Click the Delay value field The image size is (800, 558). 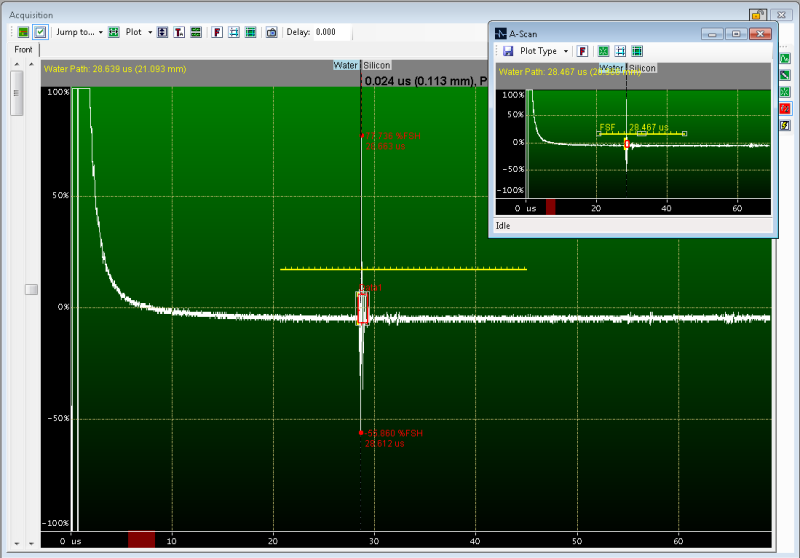pos(332,32)
